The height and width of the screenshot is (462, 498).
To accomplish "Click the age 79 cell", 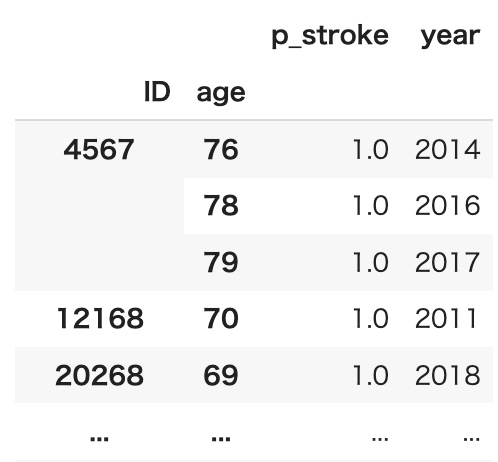I will 221,262.
